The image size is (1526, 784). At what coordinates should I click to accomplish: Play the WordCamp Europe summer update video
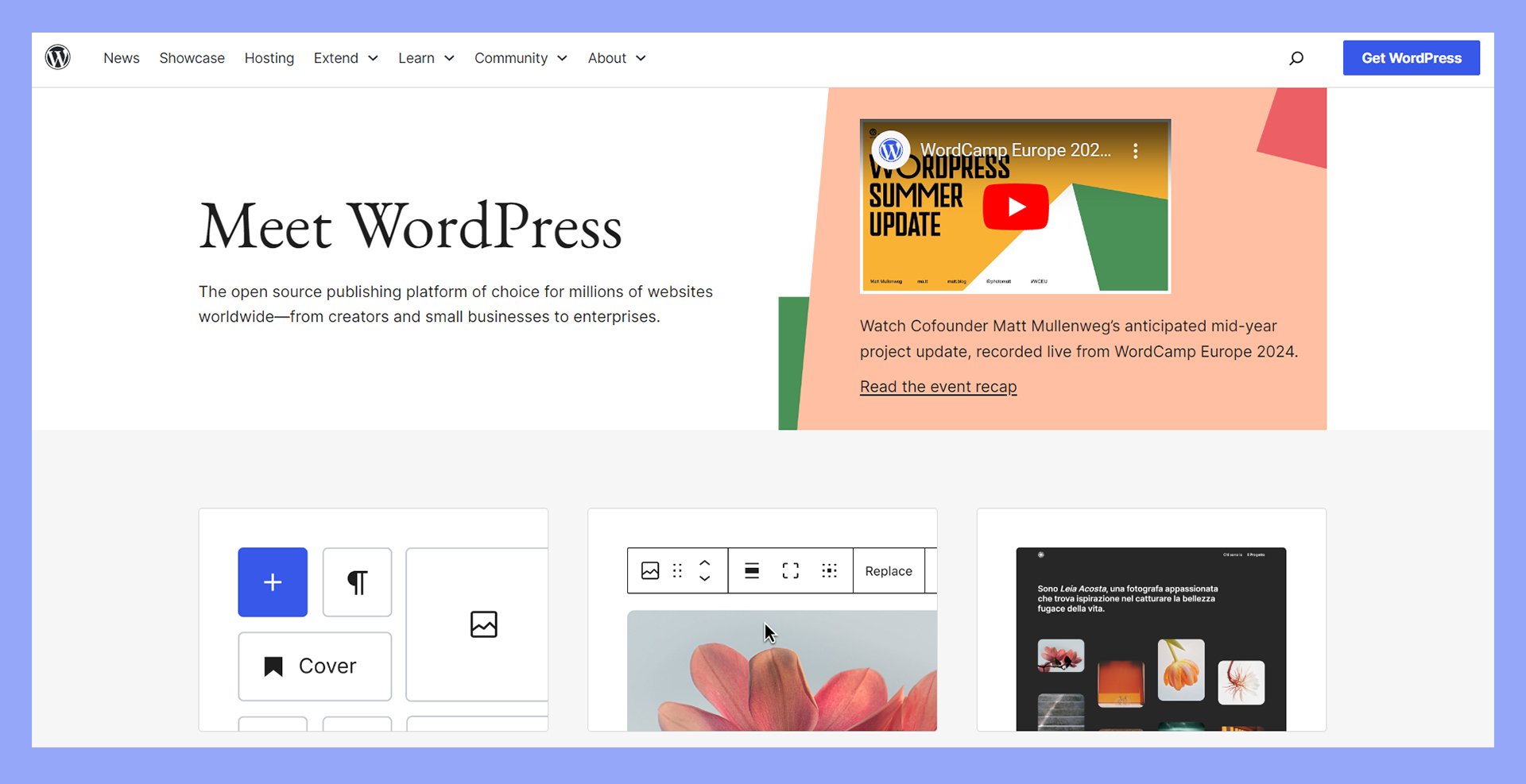click(x=1015, y=206)
